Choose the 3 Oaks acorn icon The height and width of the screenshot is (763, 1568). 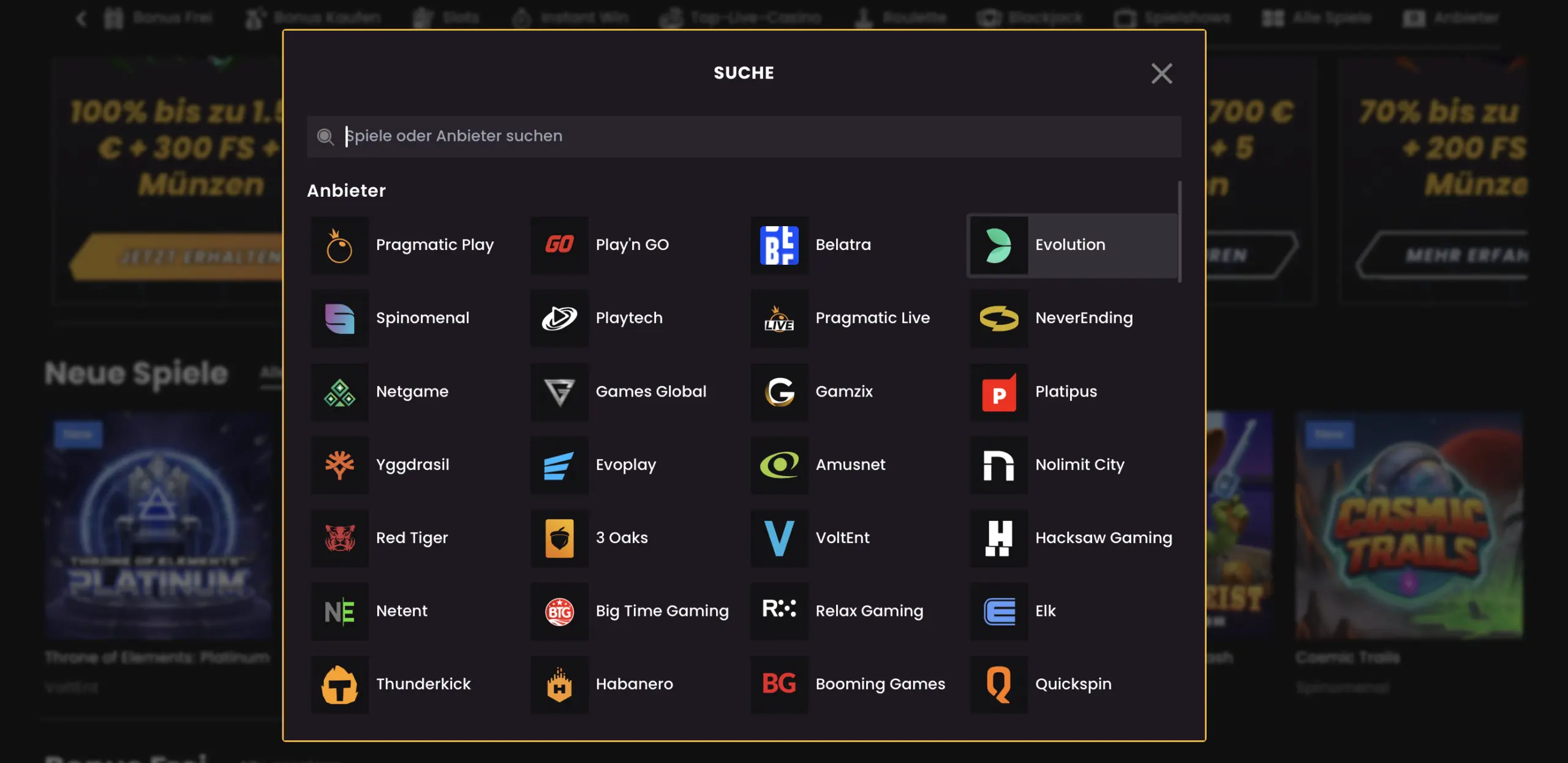click(559, 538)
